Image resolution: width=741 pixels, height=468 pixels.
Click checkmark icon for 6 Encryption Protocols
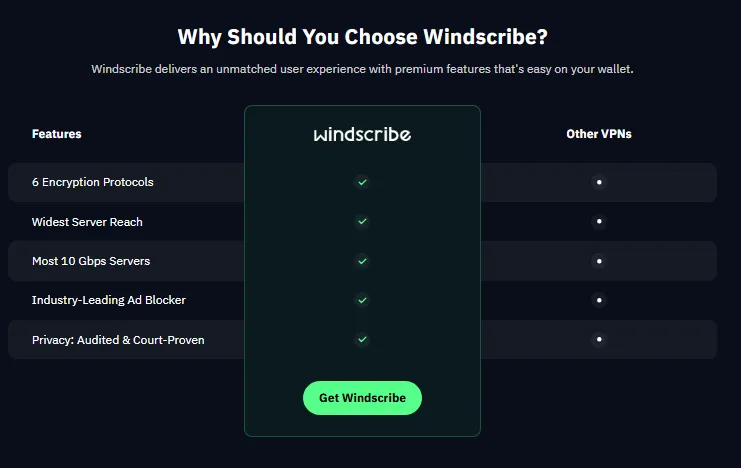click(362, 182)
